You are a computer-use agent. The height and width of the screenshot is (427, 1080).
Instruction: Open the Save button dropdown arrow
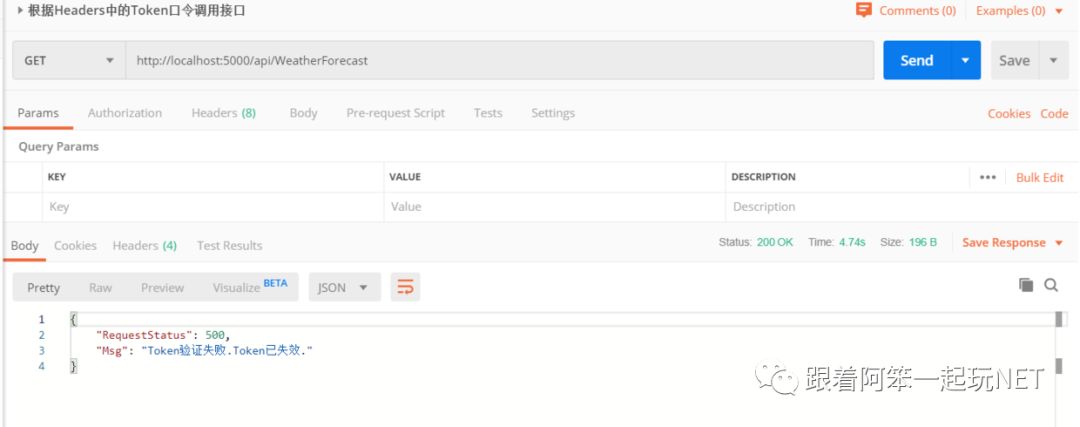click(x=1053, y=61)
